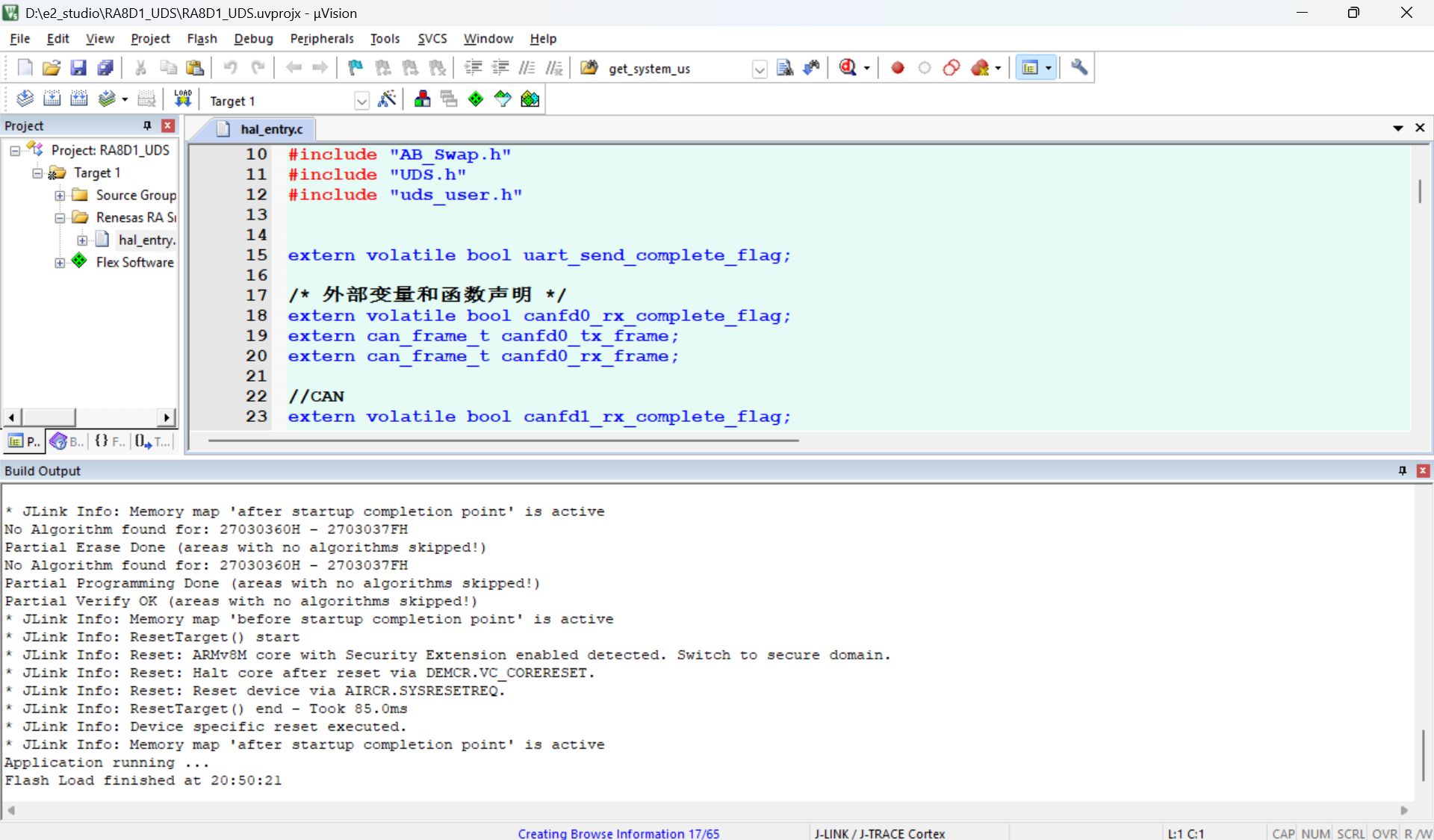Open the Debug menu
The height and width of the screenshot is (840, 1434).
[x=253, y=39]
